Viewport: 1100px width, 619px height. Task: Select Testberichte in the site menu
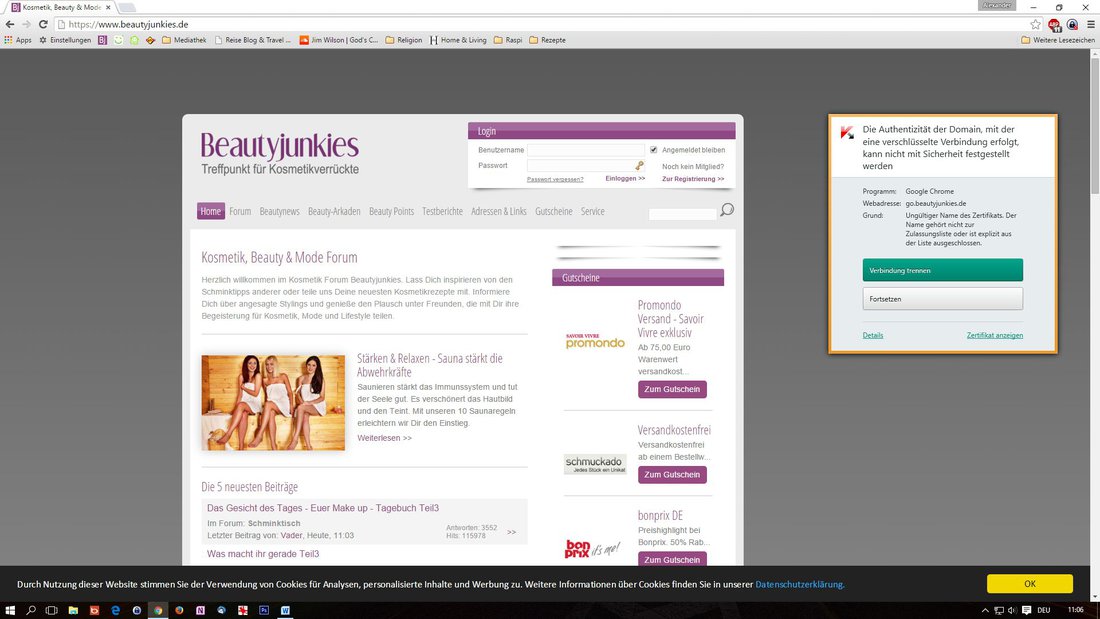click(x=442, y=211)
